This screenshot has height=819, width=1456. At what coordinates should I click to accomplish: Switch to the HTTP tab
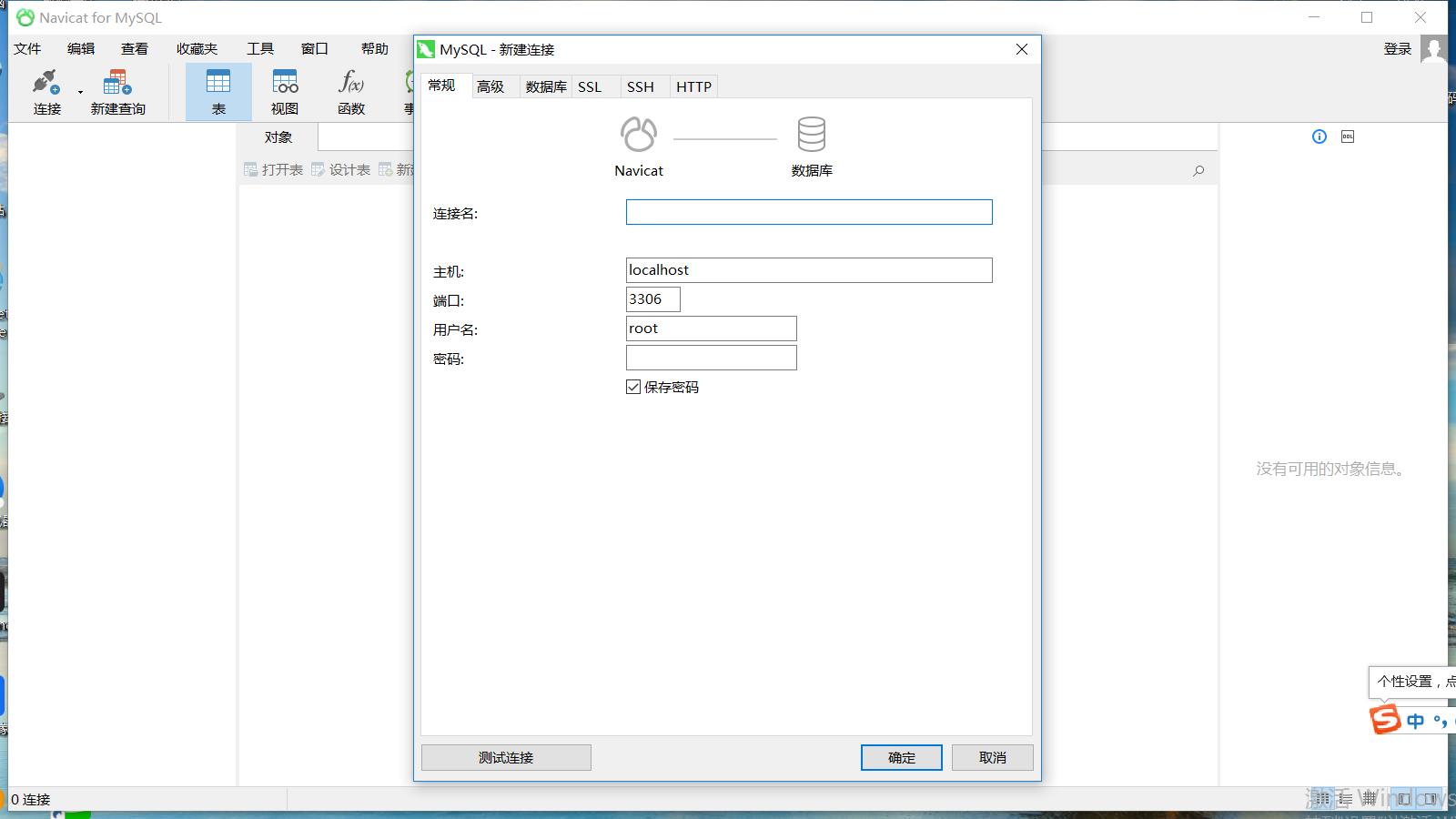693,86
